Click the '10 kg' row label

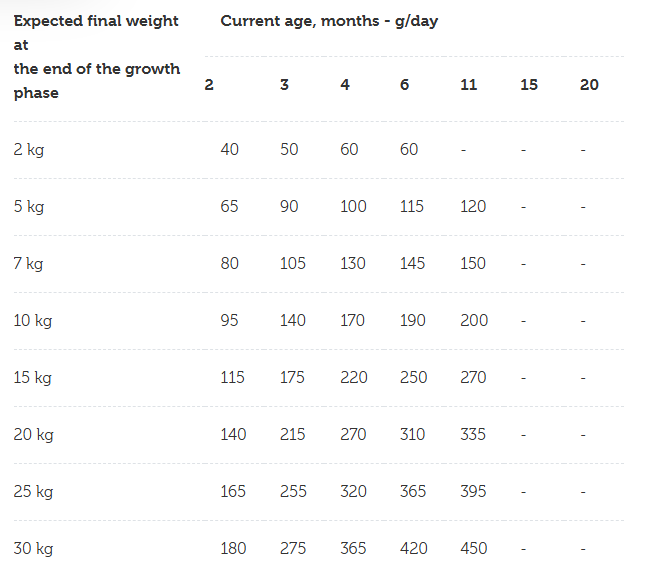click(x=33, y=321)
